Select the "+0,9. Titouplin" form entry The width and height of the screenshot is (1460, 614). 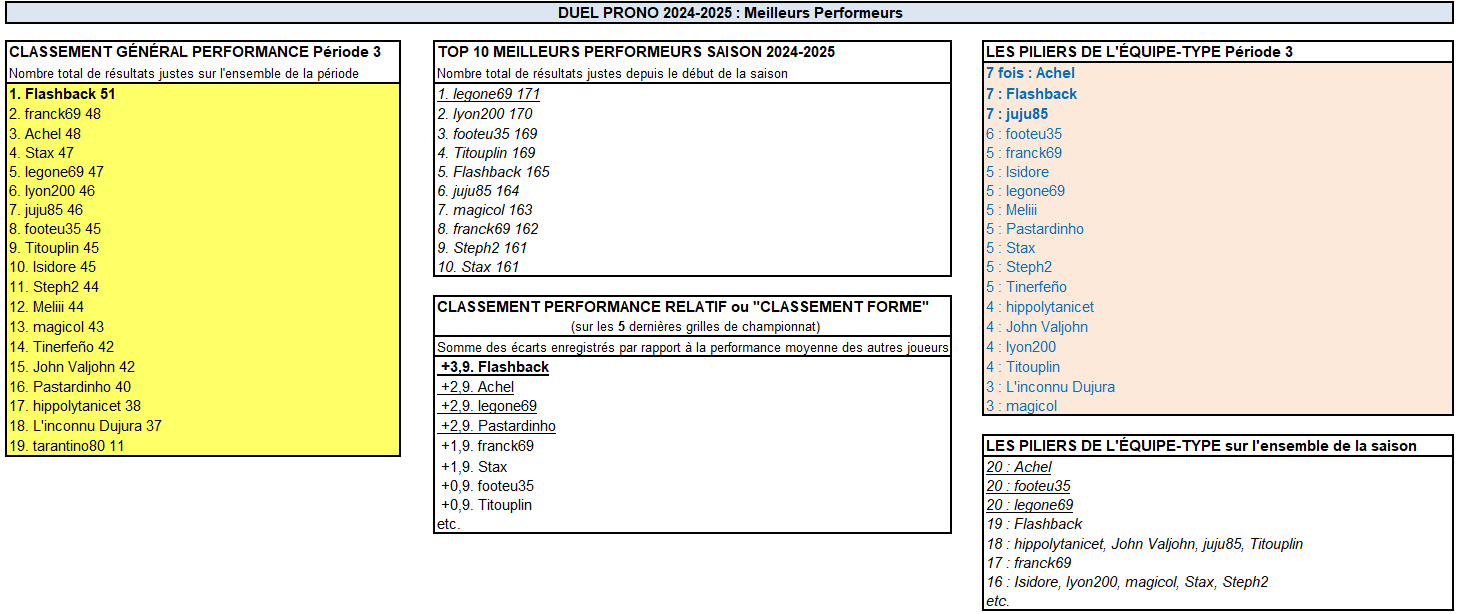click(486, 505)
